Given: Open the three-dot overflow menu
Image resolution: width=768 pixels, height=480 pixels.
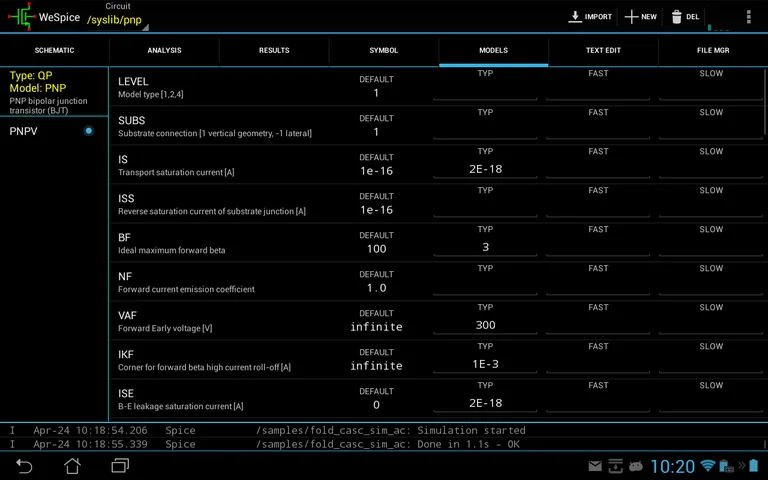Looking at the screenshot, I should 748,17.
